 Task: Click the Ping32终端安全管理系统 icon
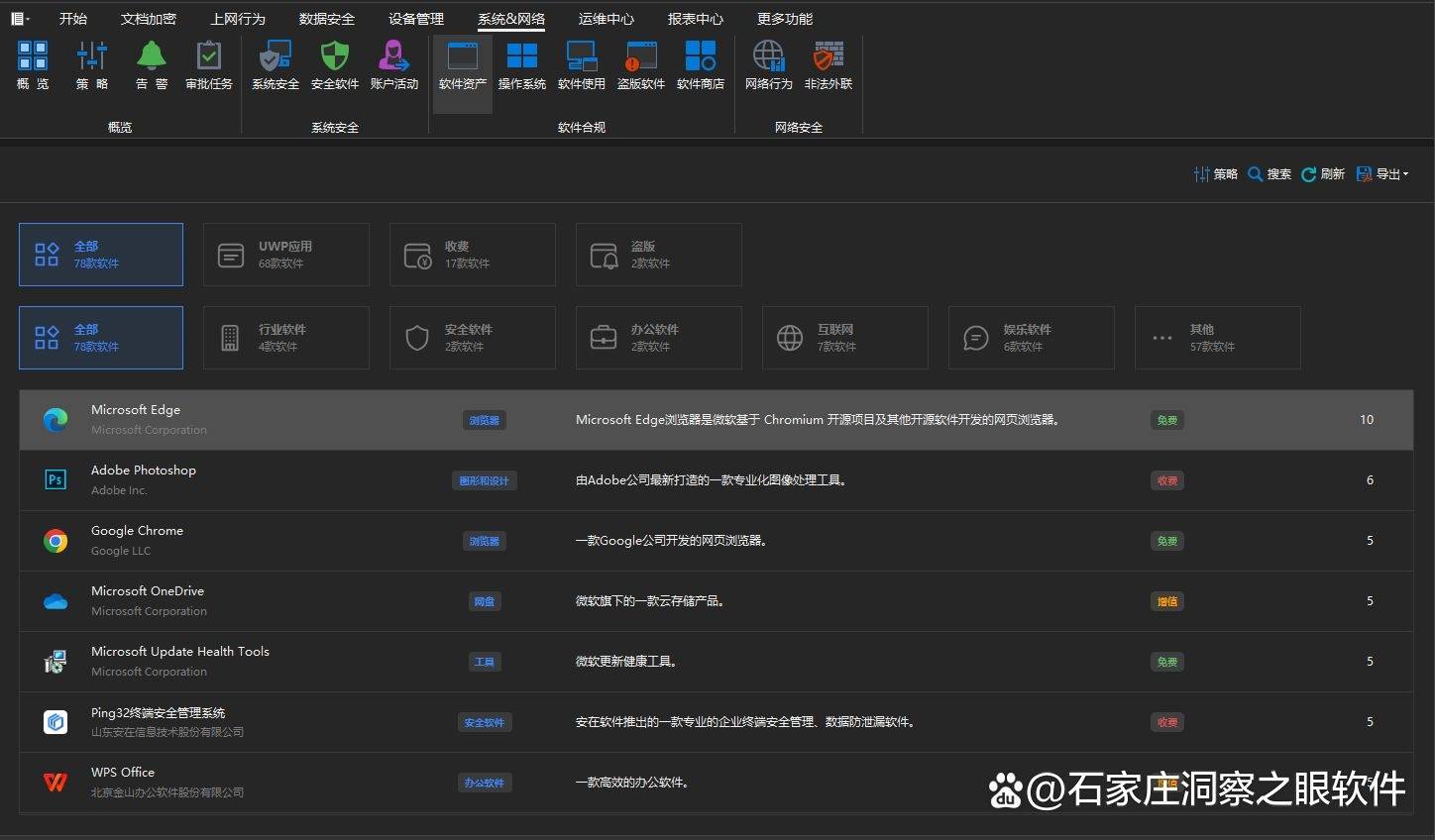coord(55,722)
